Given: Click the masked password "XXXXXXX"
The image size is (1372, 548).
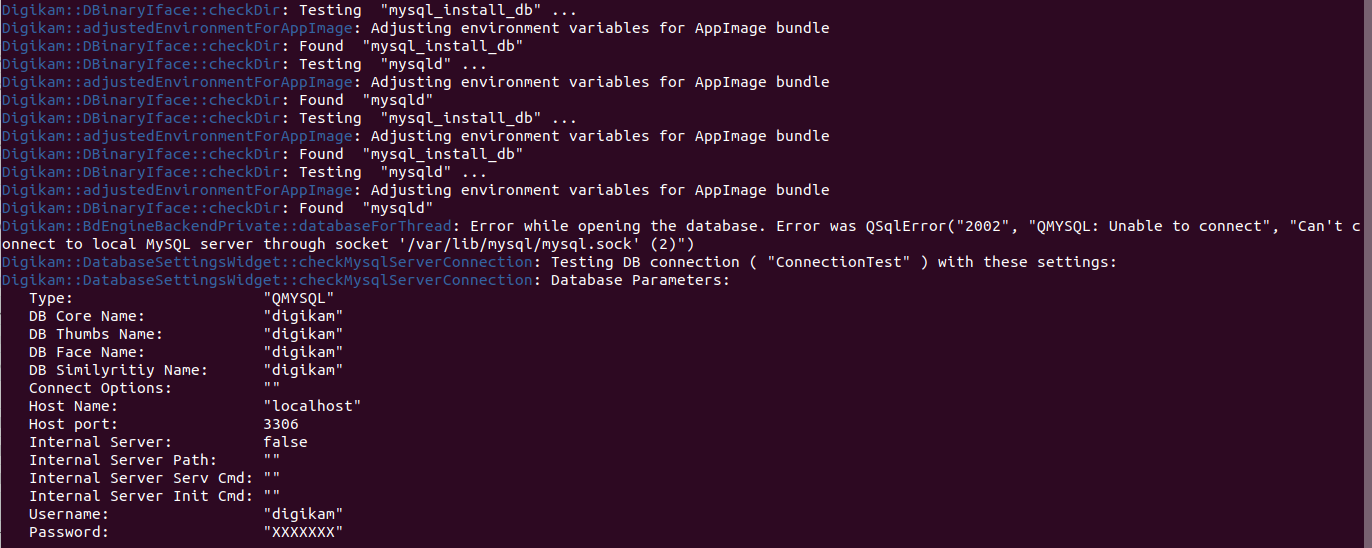Looking at the screenshot, I should [303, 532].
